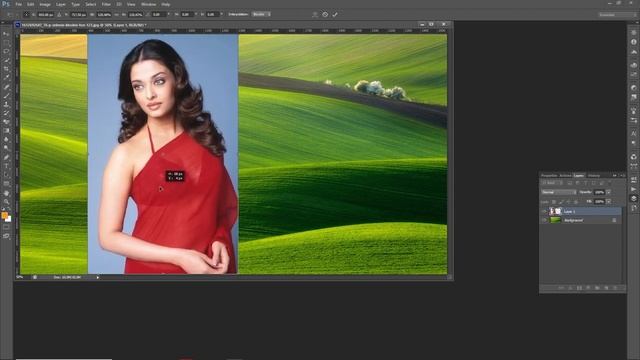Select the Brush tool
Image resolution: width=640 pixels, height=360 pixels.
click(6, 96)
